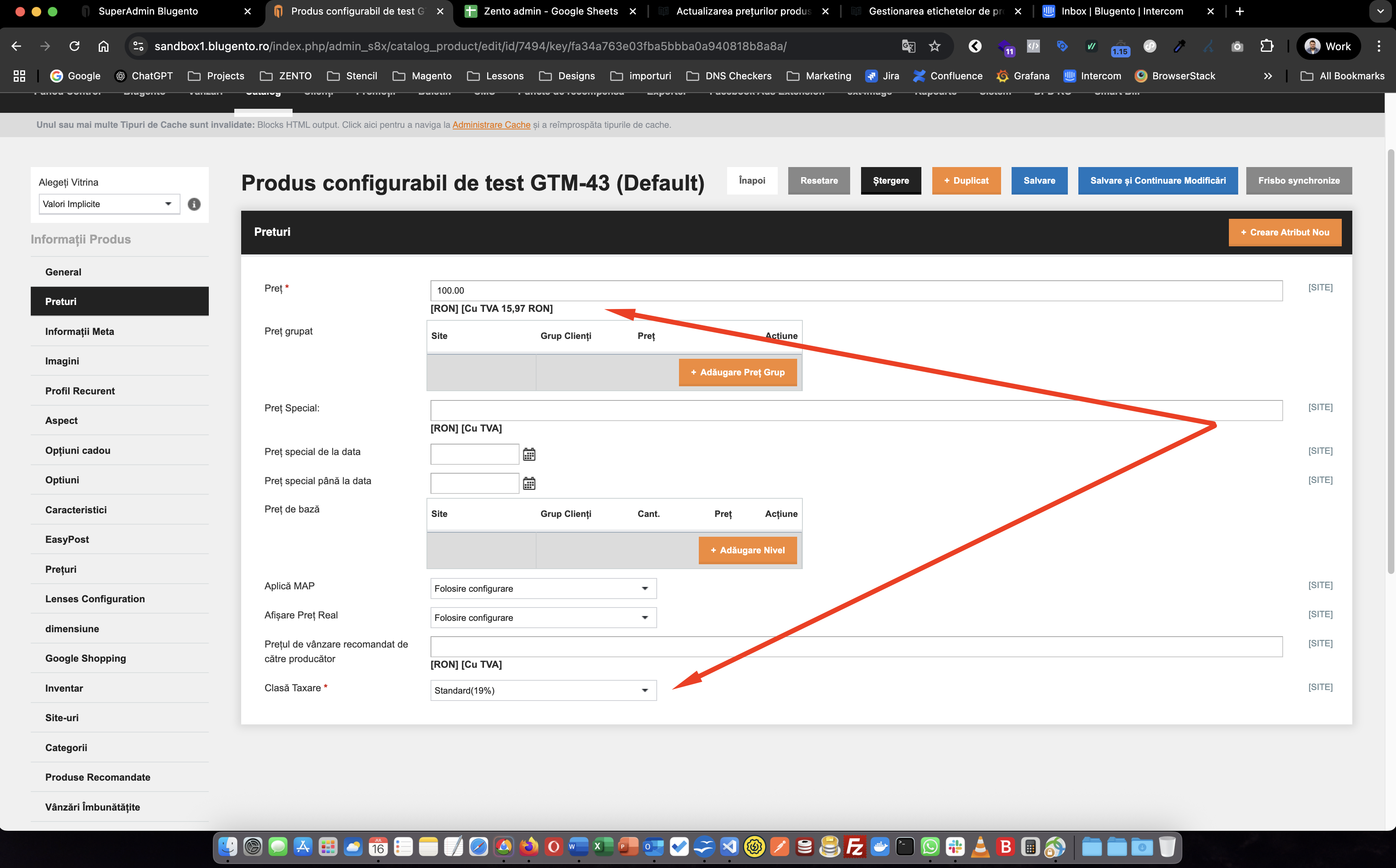Image resolution: width=1396 pixels, height=868 pixels.
Task: Expand the Clasă Taxare dropdown
Action: point(543,690)
